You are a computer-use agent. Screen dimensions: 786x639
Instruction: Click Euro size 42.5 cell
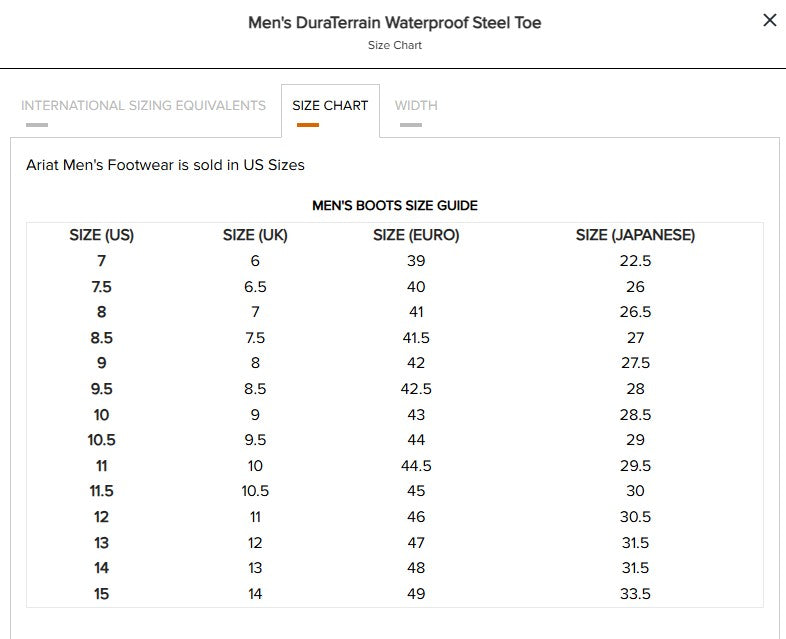point(416,389)
